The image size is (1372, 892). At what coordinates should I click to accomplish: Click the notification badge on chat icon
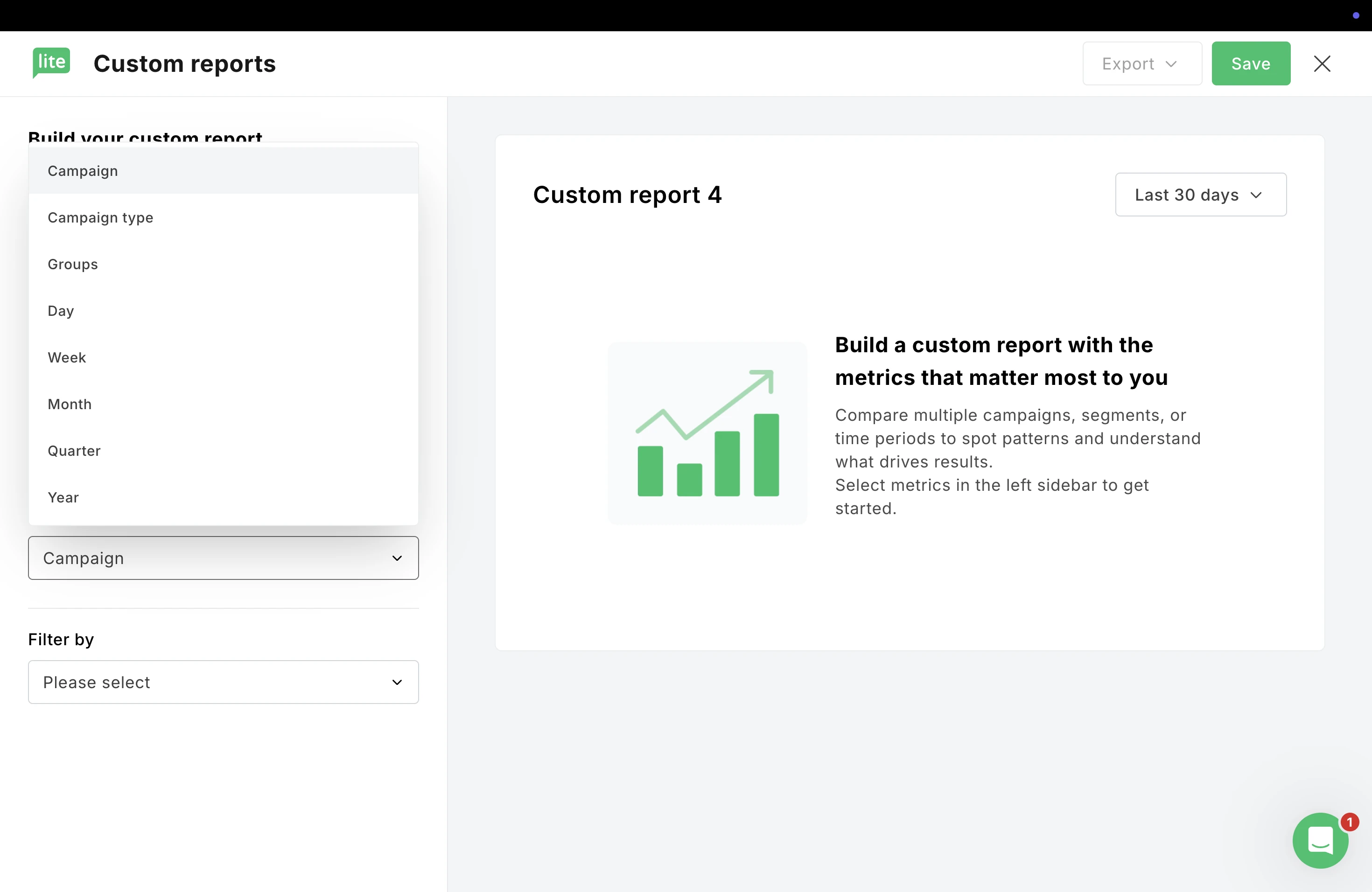[1350, 822]
